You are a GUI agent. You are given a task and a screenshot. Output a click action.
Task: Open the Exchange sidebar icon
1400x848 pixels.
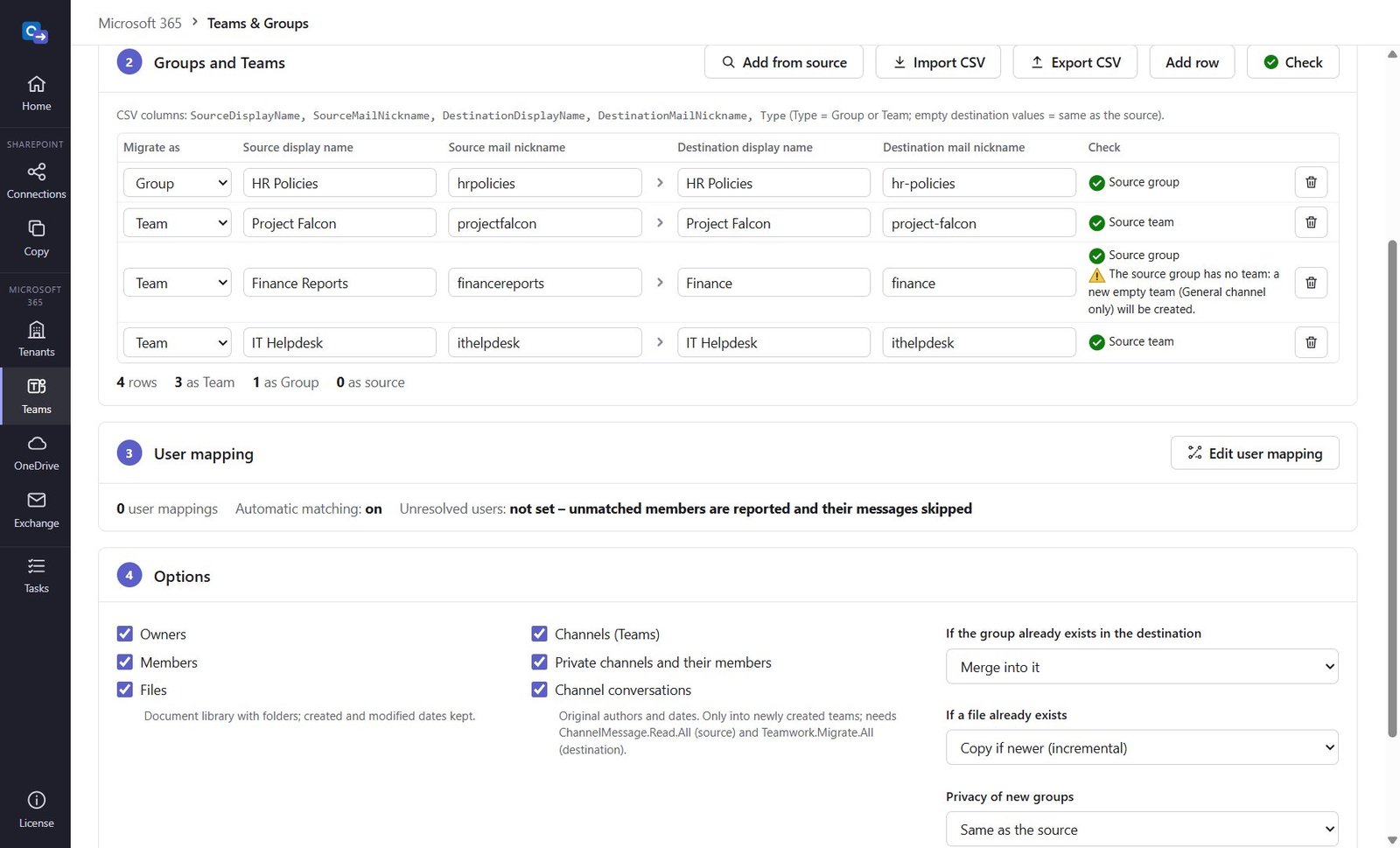[x=36, y=510]
